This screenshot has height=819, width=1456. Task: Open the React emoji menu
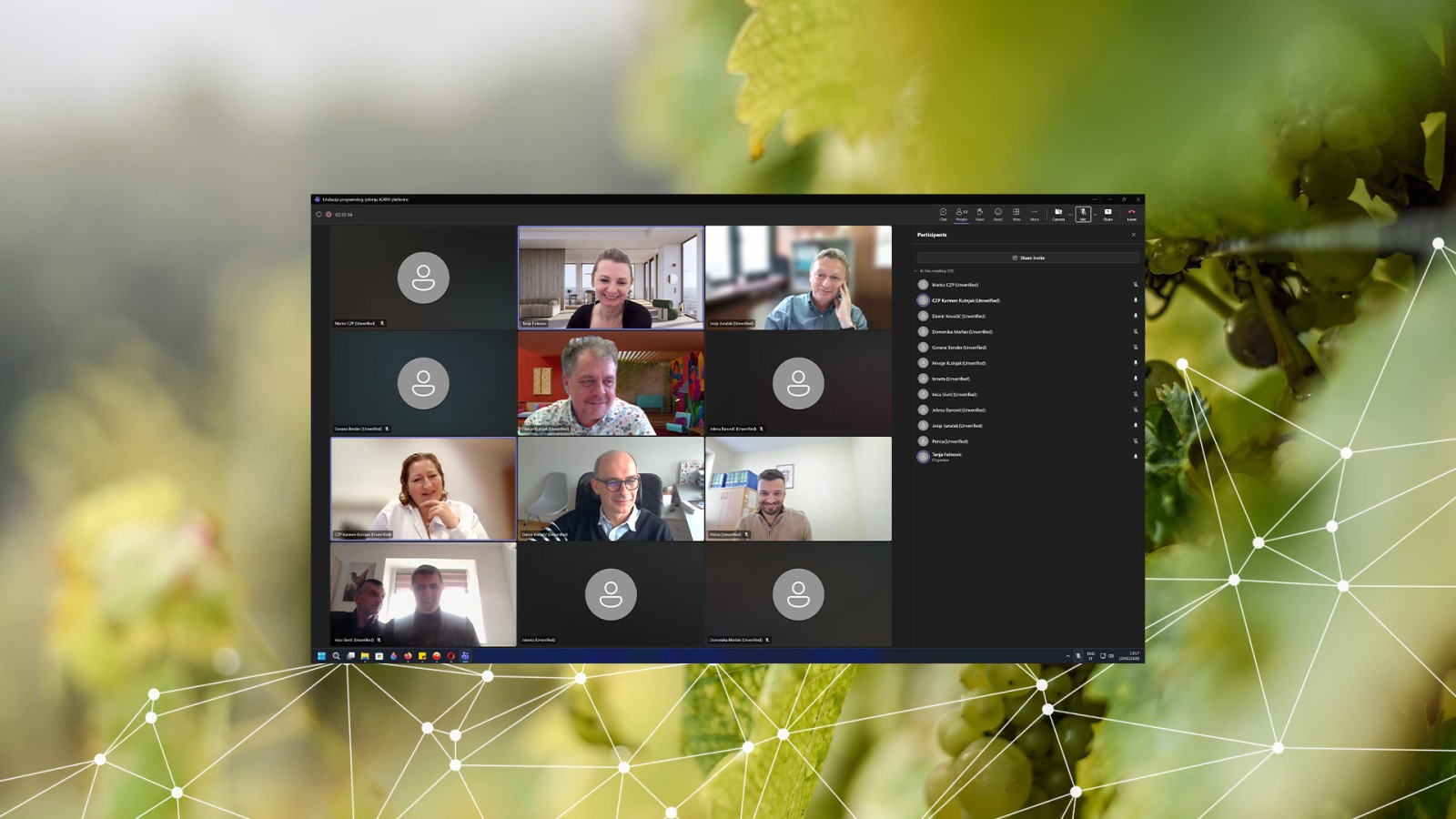coord(998,214)
